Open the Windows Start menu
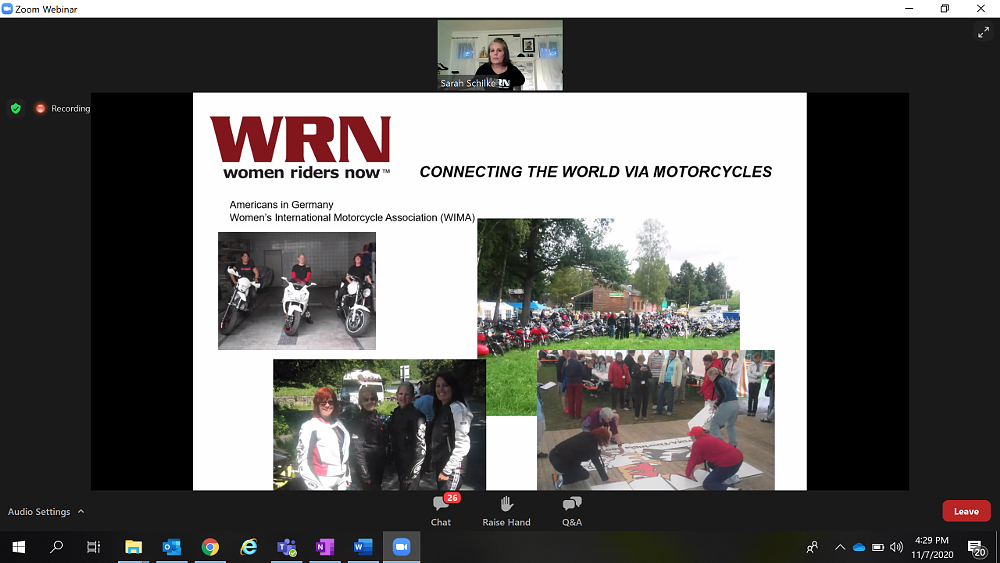 (x=18, y=547)
